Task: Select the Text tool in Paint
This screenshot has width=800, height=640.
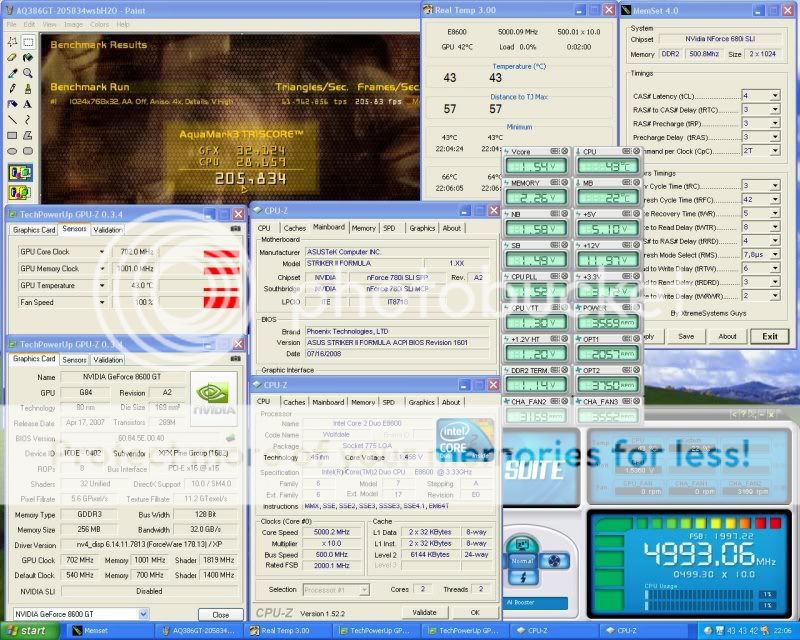Action: 28,103
